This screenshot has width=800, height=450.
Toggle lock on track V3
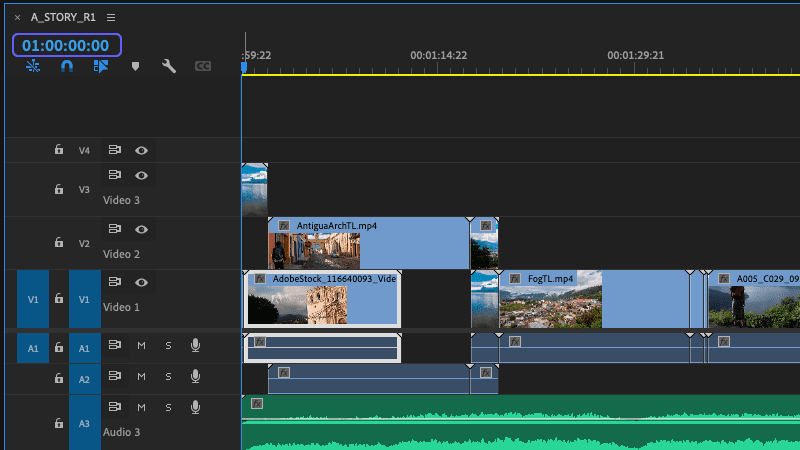pos(59,189)
